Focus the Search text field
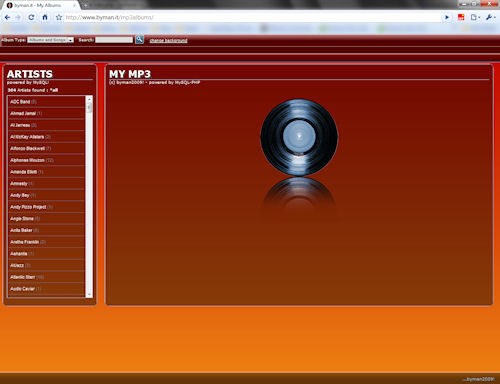Image resolution: width=500 pixels, height=384 pixels. point(114,40)
